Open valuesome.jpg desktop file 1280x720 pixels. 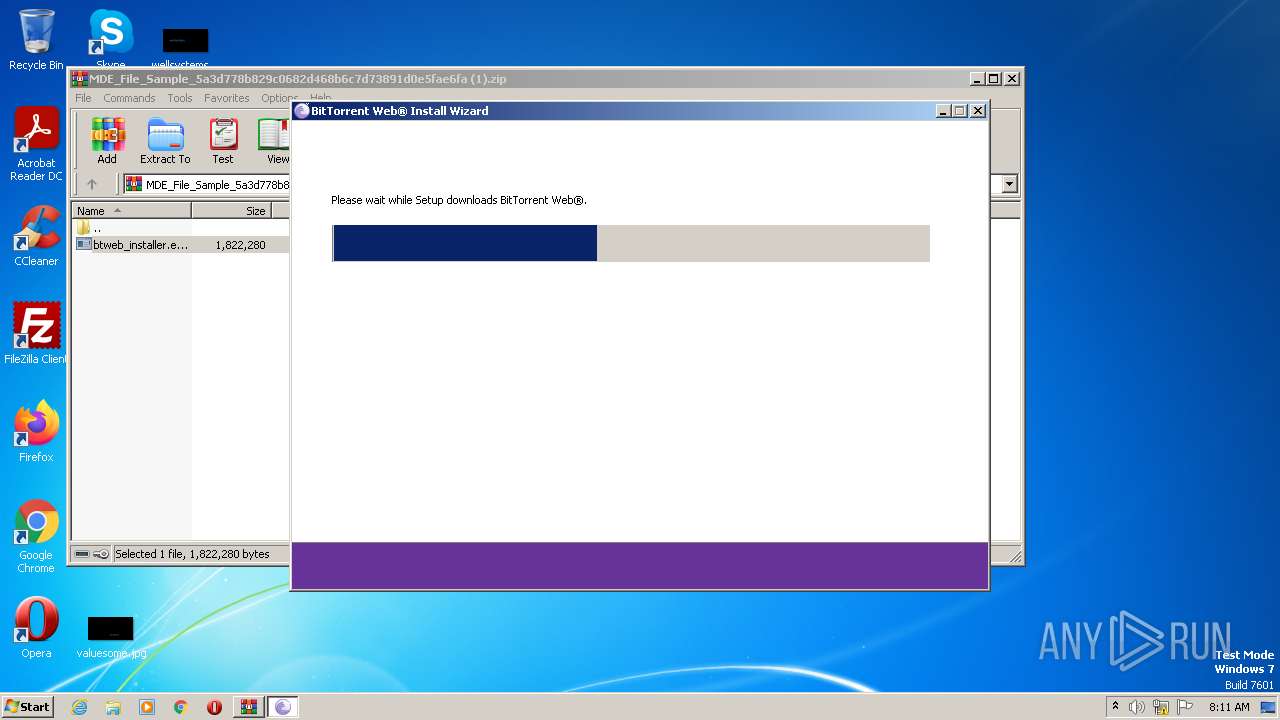coord(111,636)
